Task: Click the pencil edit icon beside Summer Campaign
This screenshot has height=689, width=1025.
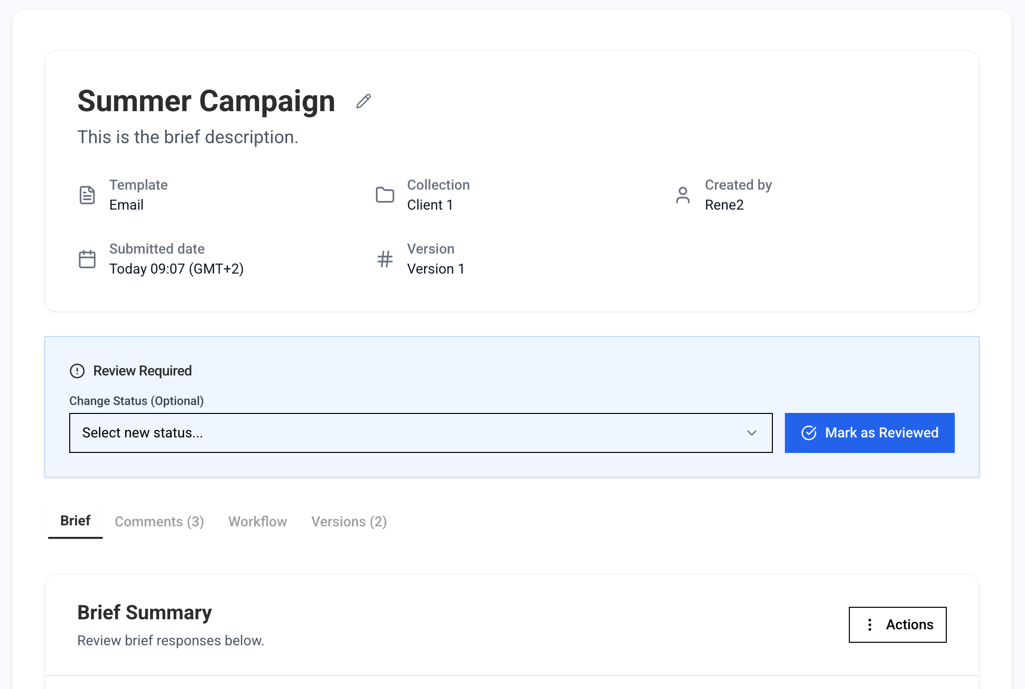Action: (x=363, y=101)
